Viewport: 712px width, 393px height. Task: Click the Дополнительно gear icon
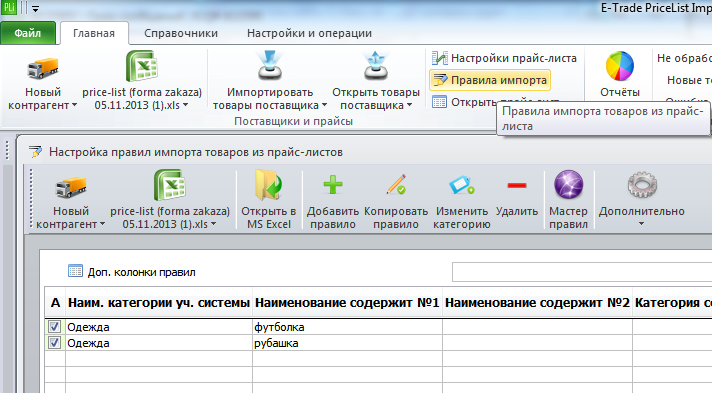(642, 185)
